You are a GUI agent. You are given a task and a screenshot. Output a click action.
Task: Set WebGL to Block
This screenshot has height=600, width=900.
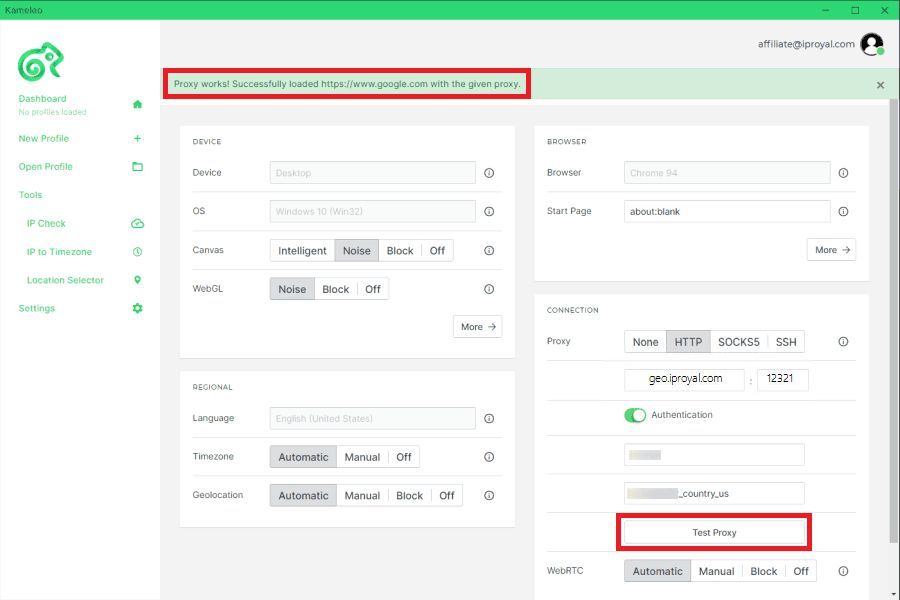click(x=336, y=289)
